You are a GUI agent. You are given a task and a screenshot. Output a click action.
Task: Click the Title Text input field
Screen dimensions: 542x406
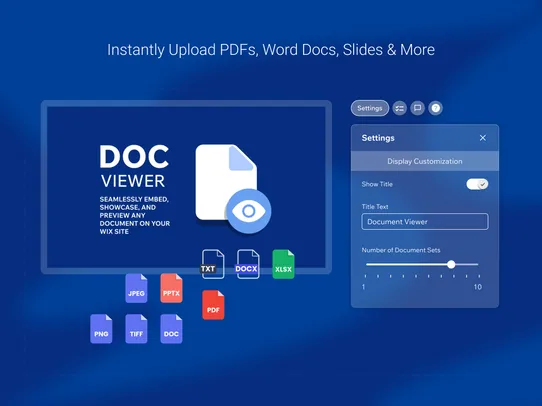coord(425,221)
